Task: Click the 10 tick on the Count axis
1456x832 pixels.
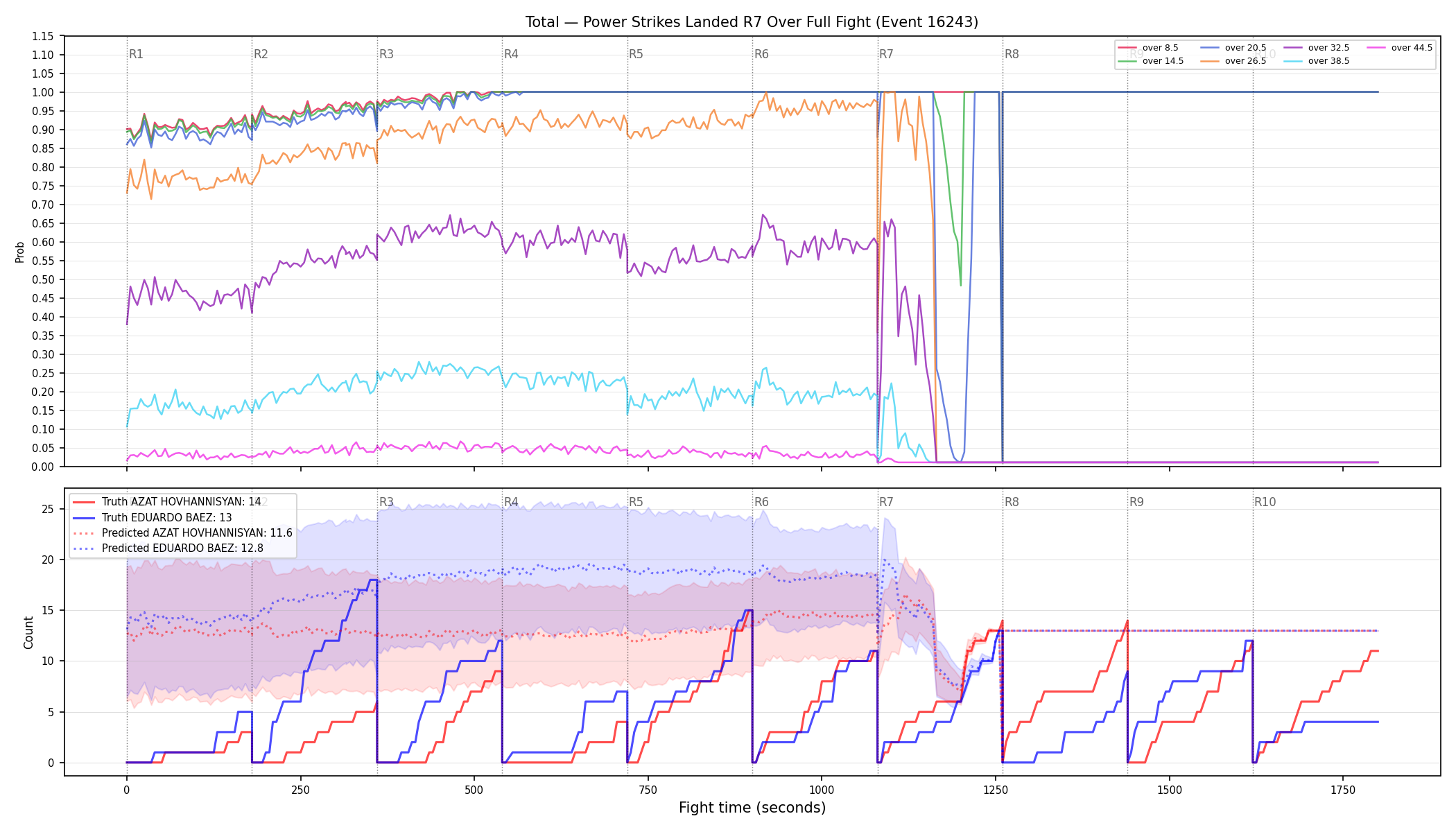Action: point(48,661)
